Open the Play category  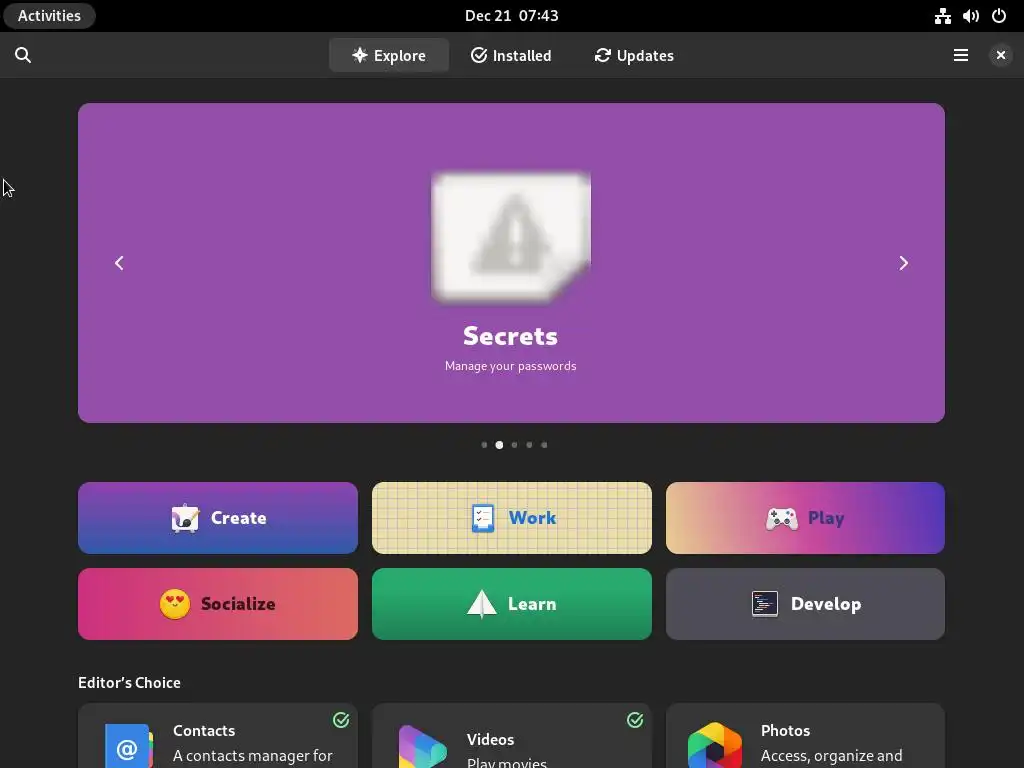pyautogui.click(x=805, y=518)
